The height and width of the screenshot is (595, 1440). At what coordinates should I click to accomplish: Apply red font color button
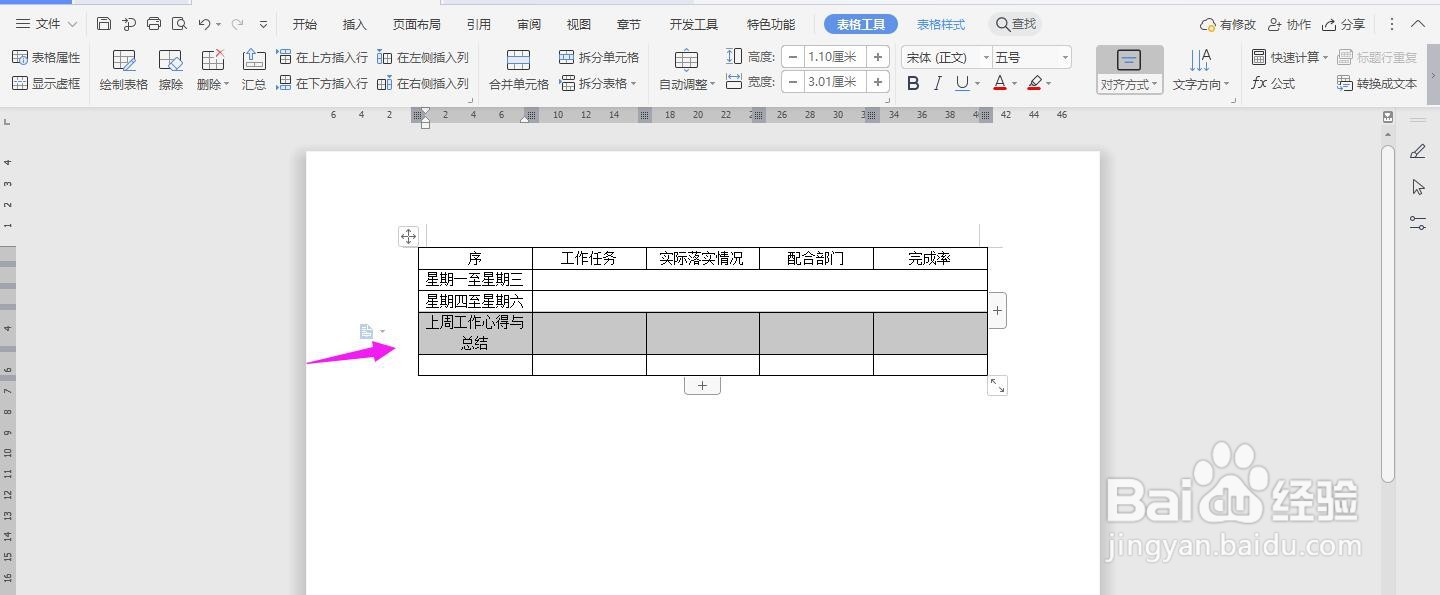pos(1000,84)
